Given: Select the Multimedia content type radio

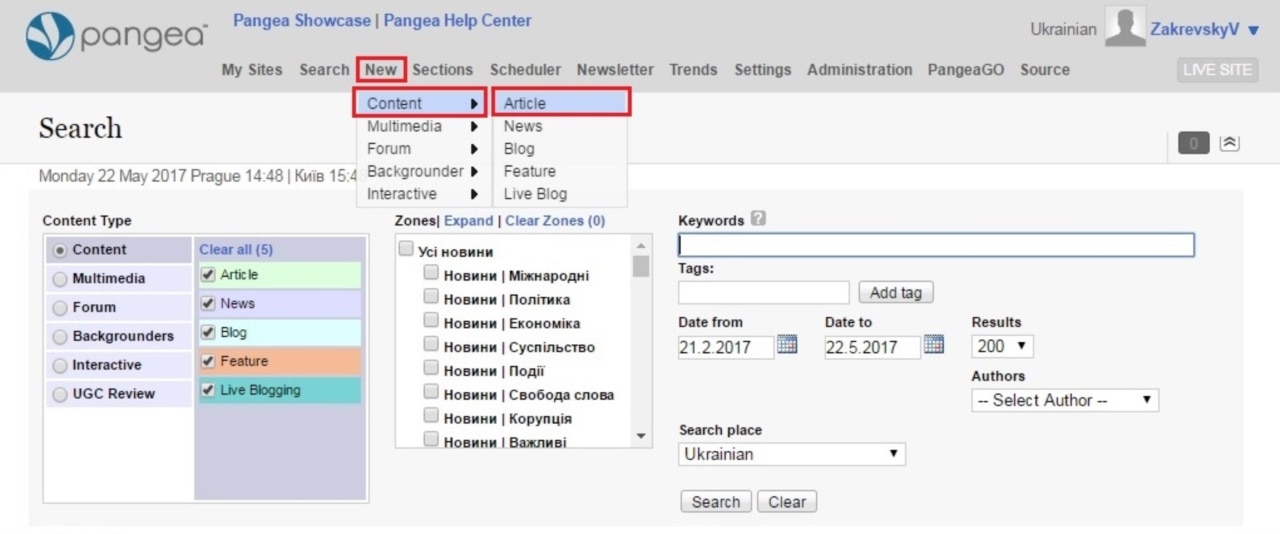Looking at the screenshot, I should coord(60,279).
